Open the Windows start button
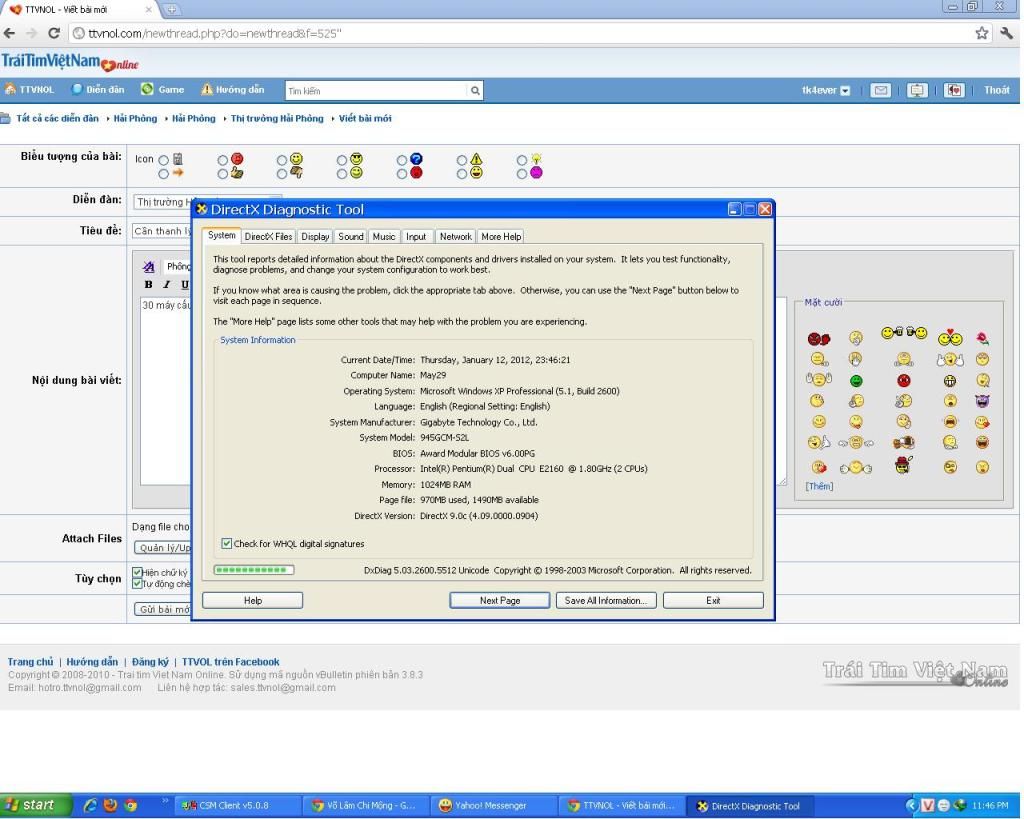The height and width of the screenshot is (819, 1024). tap(35, 805)
